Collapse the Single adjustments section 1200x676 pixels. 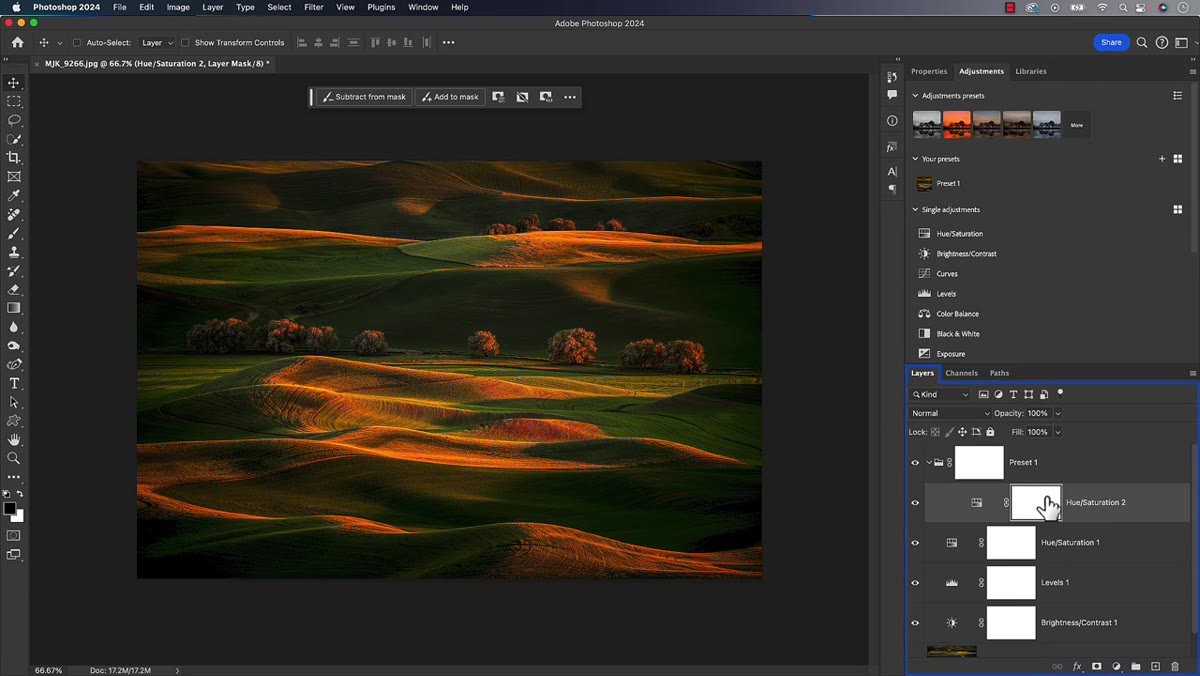click(x=915, y=210)
